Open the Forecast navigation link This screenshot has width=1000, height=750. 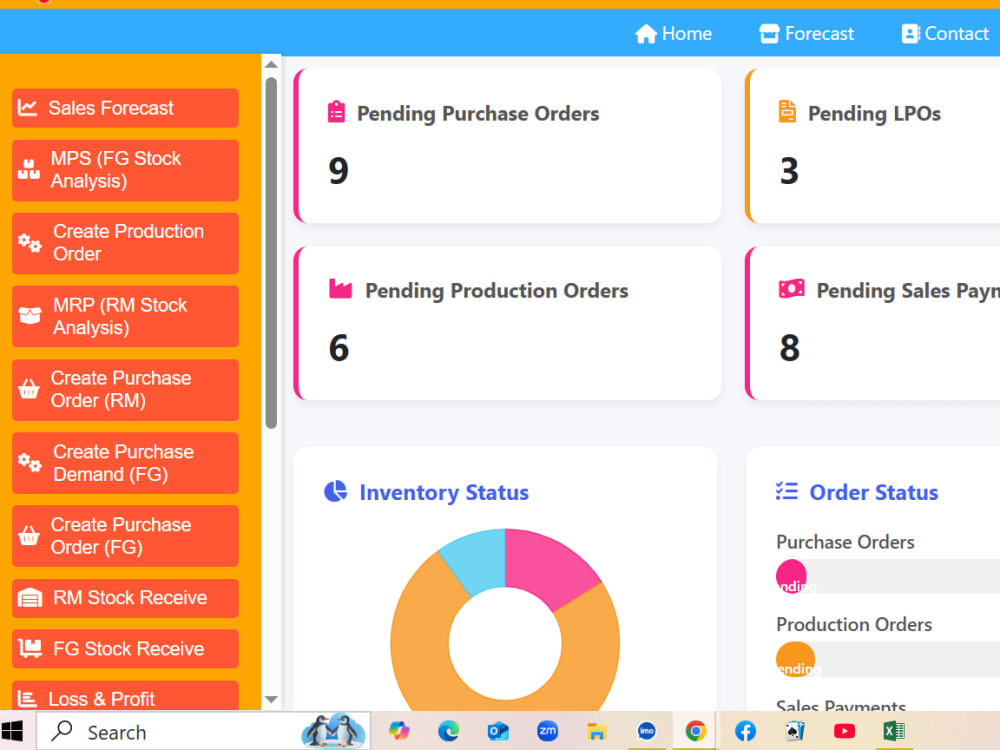pyautogui.click(x=806, y=33)
